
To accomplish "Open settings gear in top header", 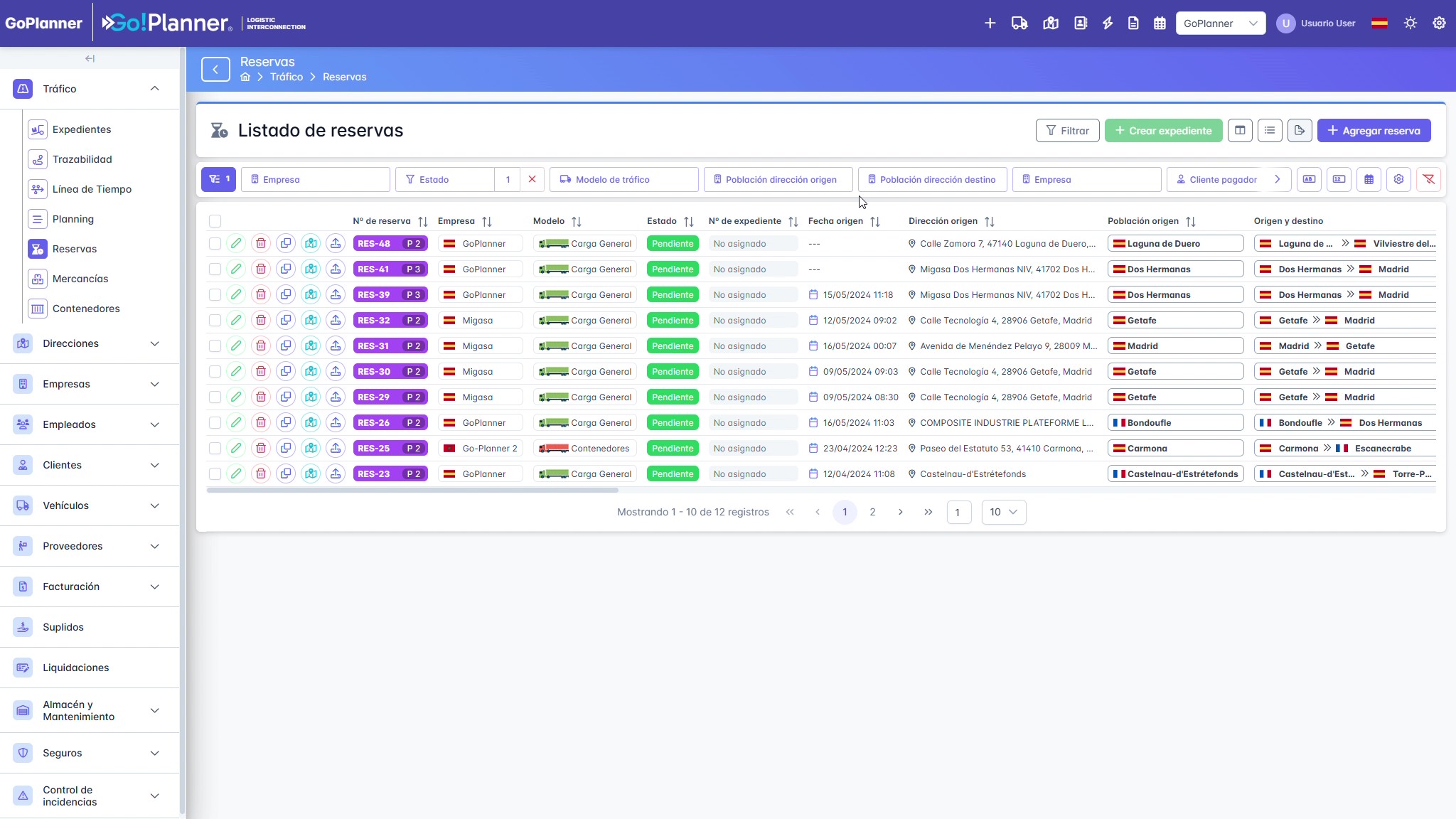I will [x=1439, y=23].
